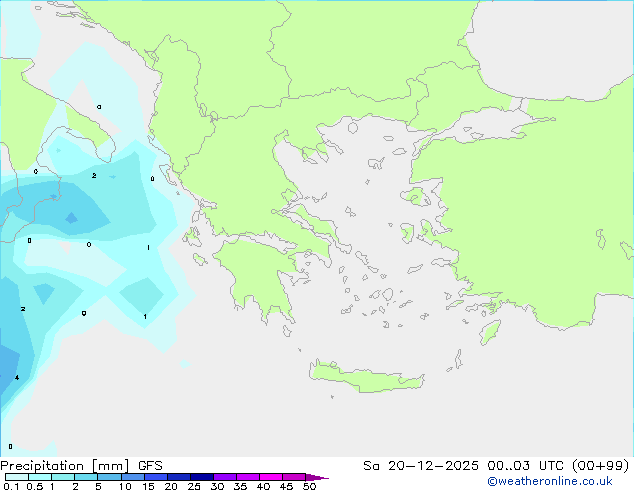The width and height of the screenshot is (634, 490).
Task: Click the '50' legend scale label
Action: coord(309,486)
